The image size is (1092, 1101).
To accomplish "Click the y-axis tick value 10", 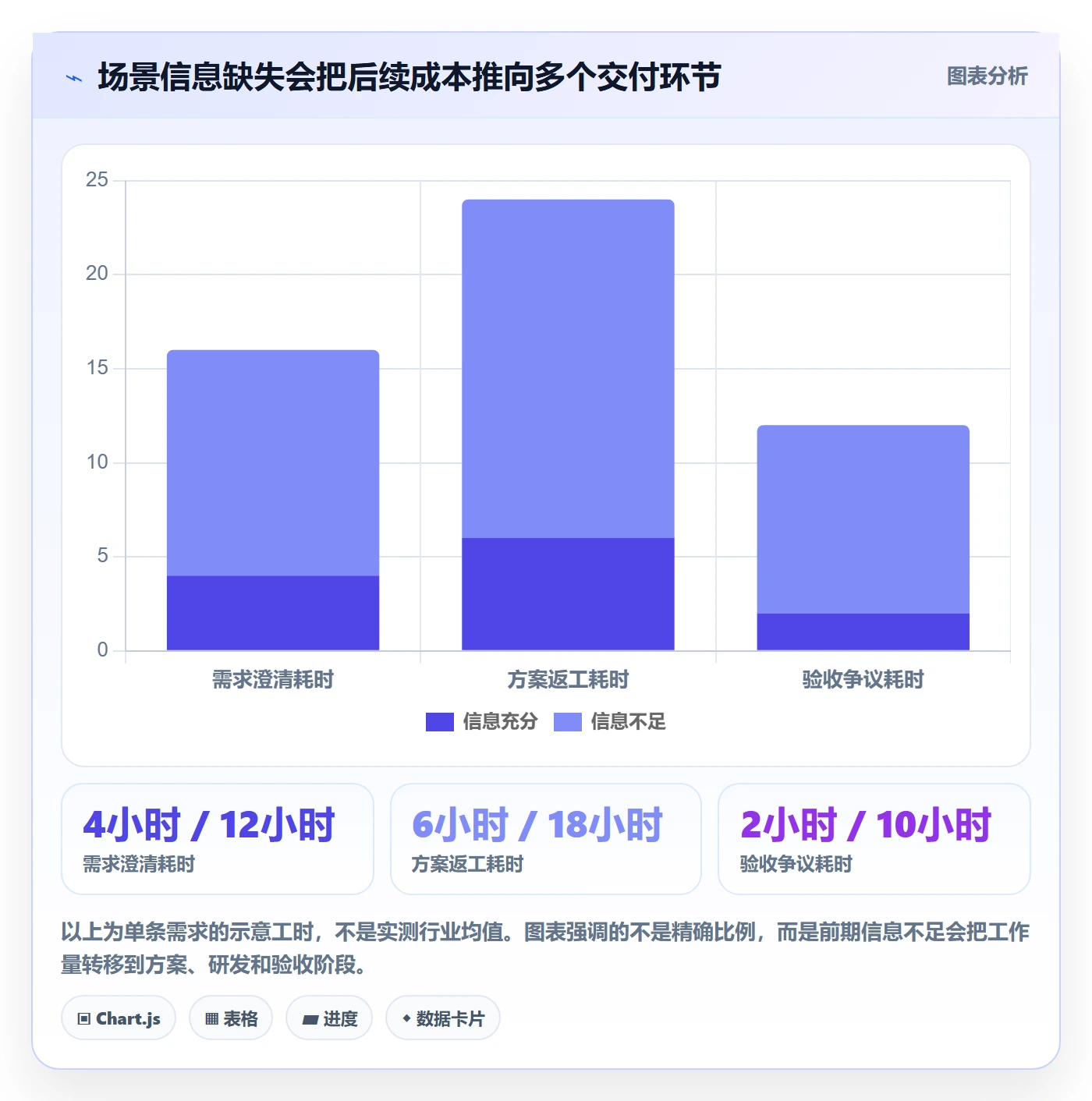I will (x=97, y=462).
